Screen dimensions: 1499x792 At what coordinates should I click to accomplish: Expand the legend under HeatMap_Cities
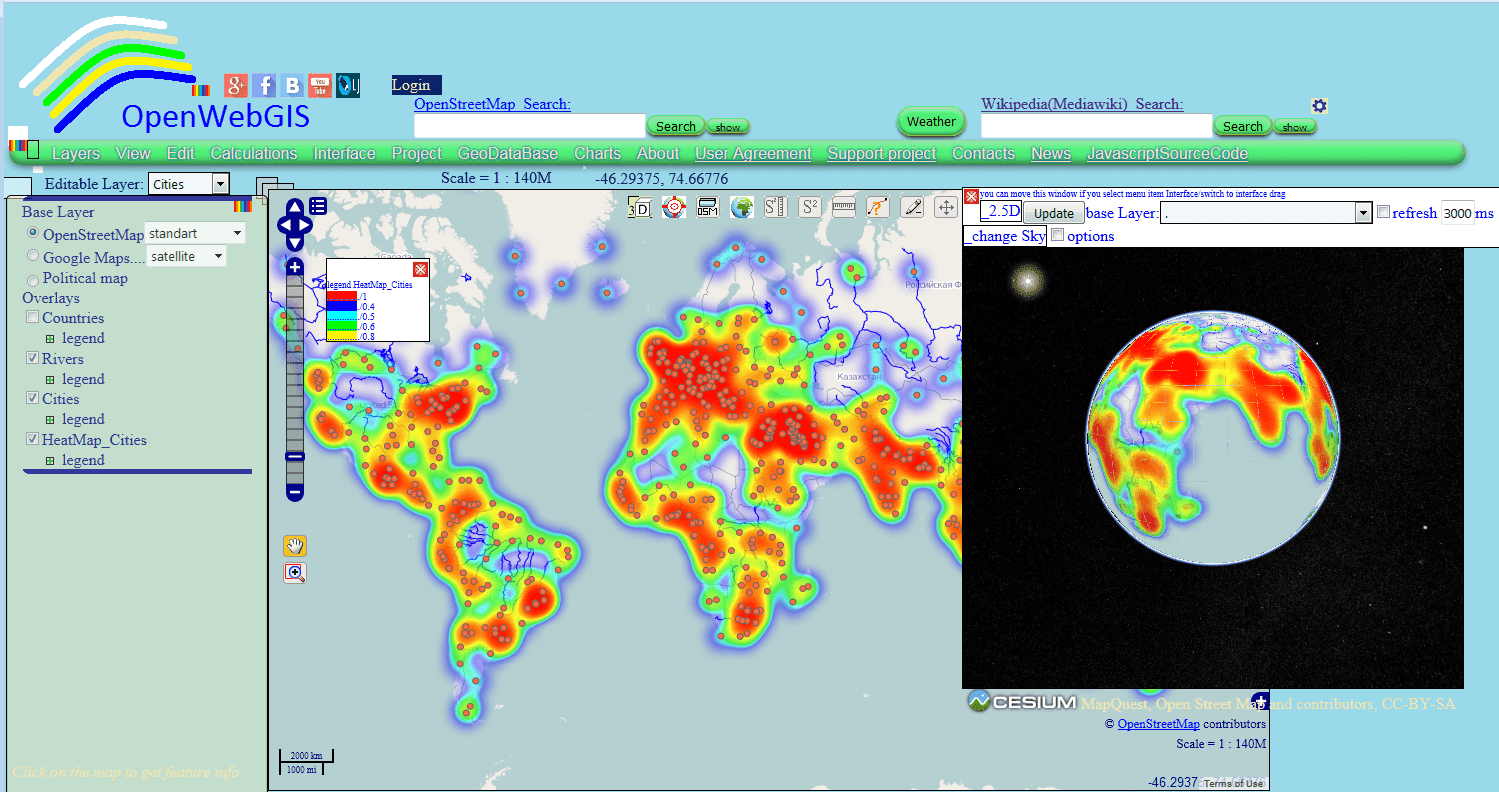point(51,459)
